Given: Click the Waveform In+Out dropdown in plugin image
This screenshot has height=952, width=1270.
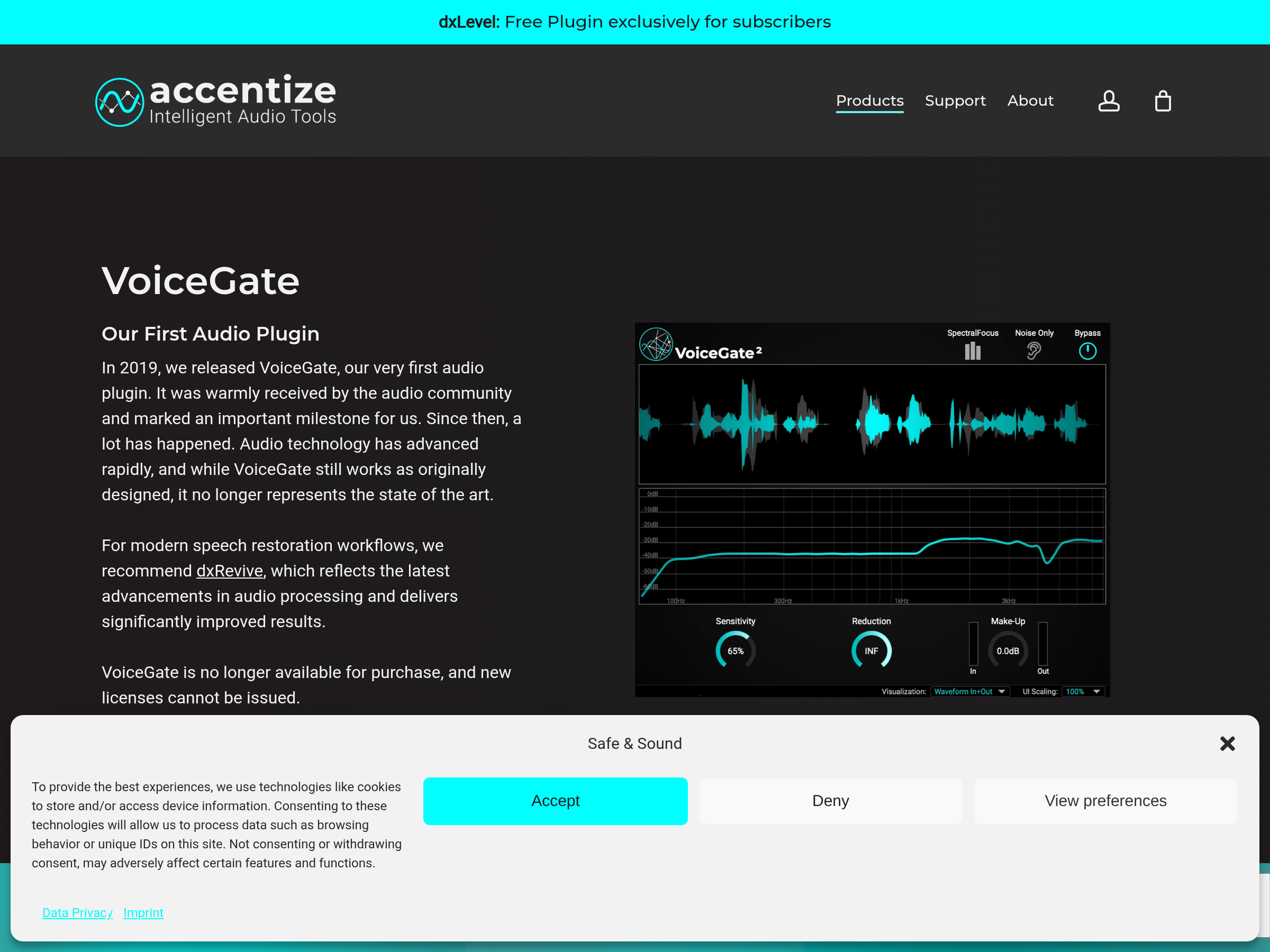Looking at the screenshot, I should 970,691.
